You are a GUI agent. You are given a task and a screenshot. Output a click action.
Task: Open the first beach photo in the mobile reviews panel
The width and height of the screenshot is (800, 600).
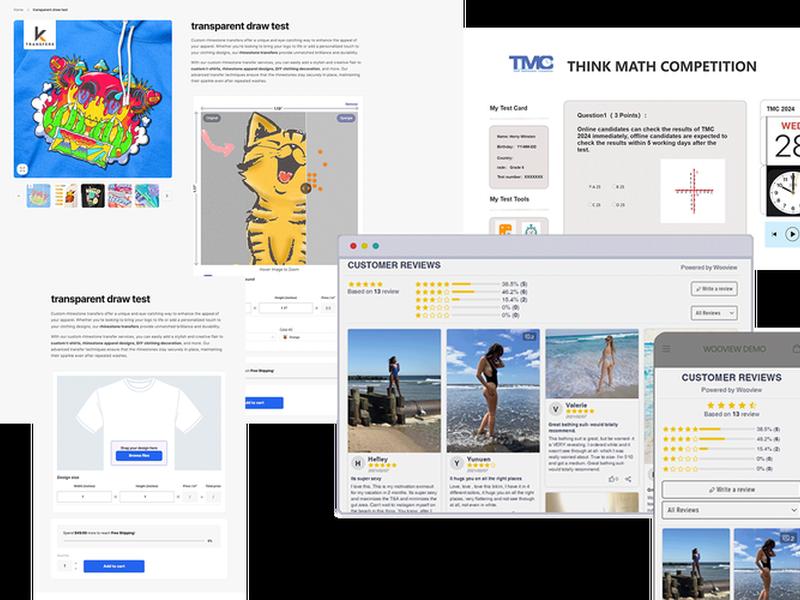(696, 564)
